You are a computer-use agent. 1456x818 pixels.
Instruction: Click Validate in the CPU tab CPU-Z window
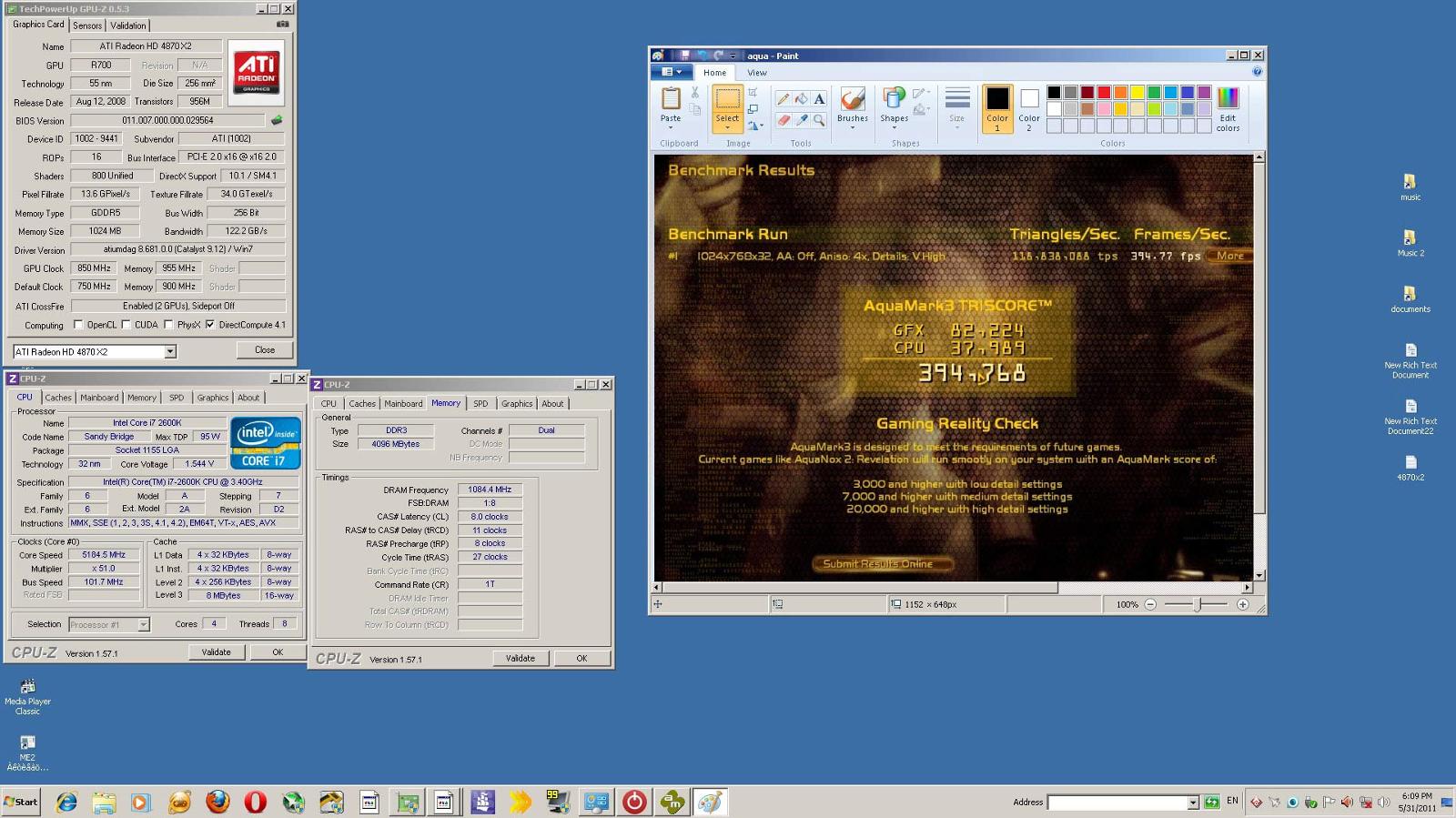216,651
